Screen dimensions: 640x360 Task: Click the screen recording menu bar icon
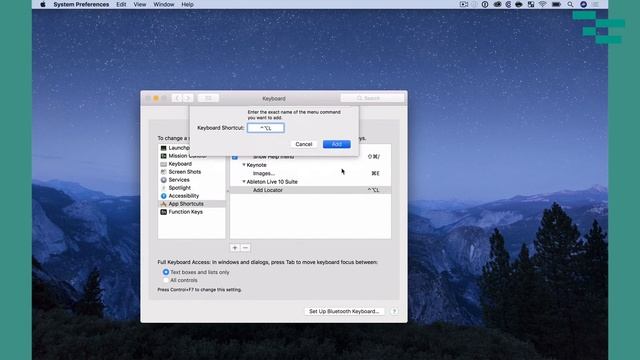pos(464,4)
